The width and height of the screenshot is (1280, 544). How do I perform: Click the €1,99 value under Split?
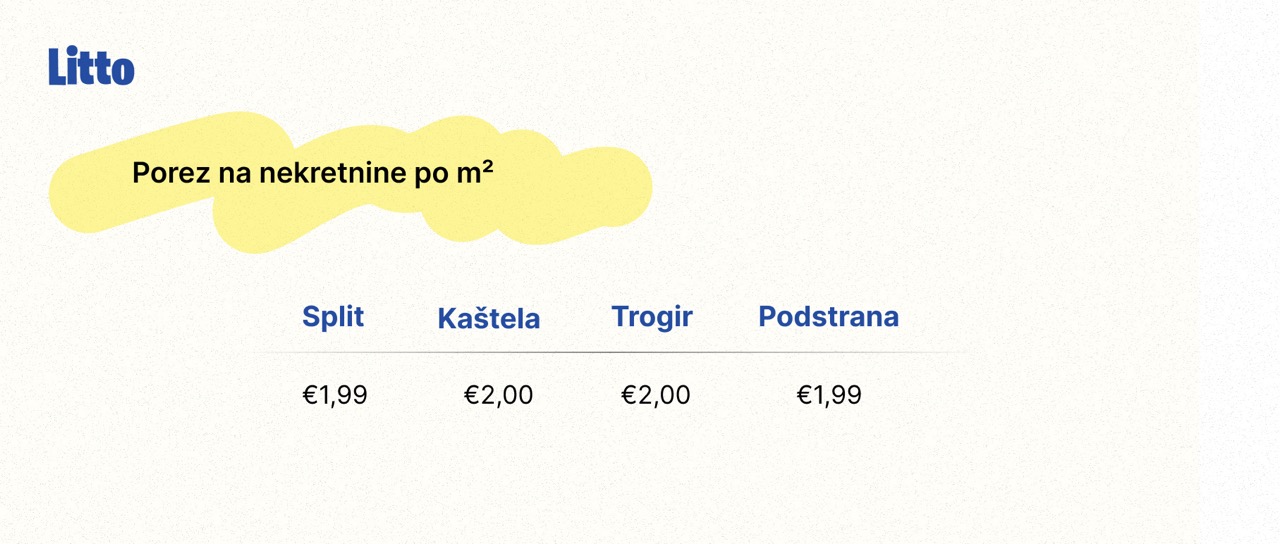click(335, 395)
